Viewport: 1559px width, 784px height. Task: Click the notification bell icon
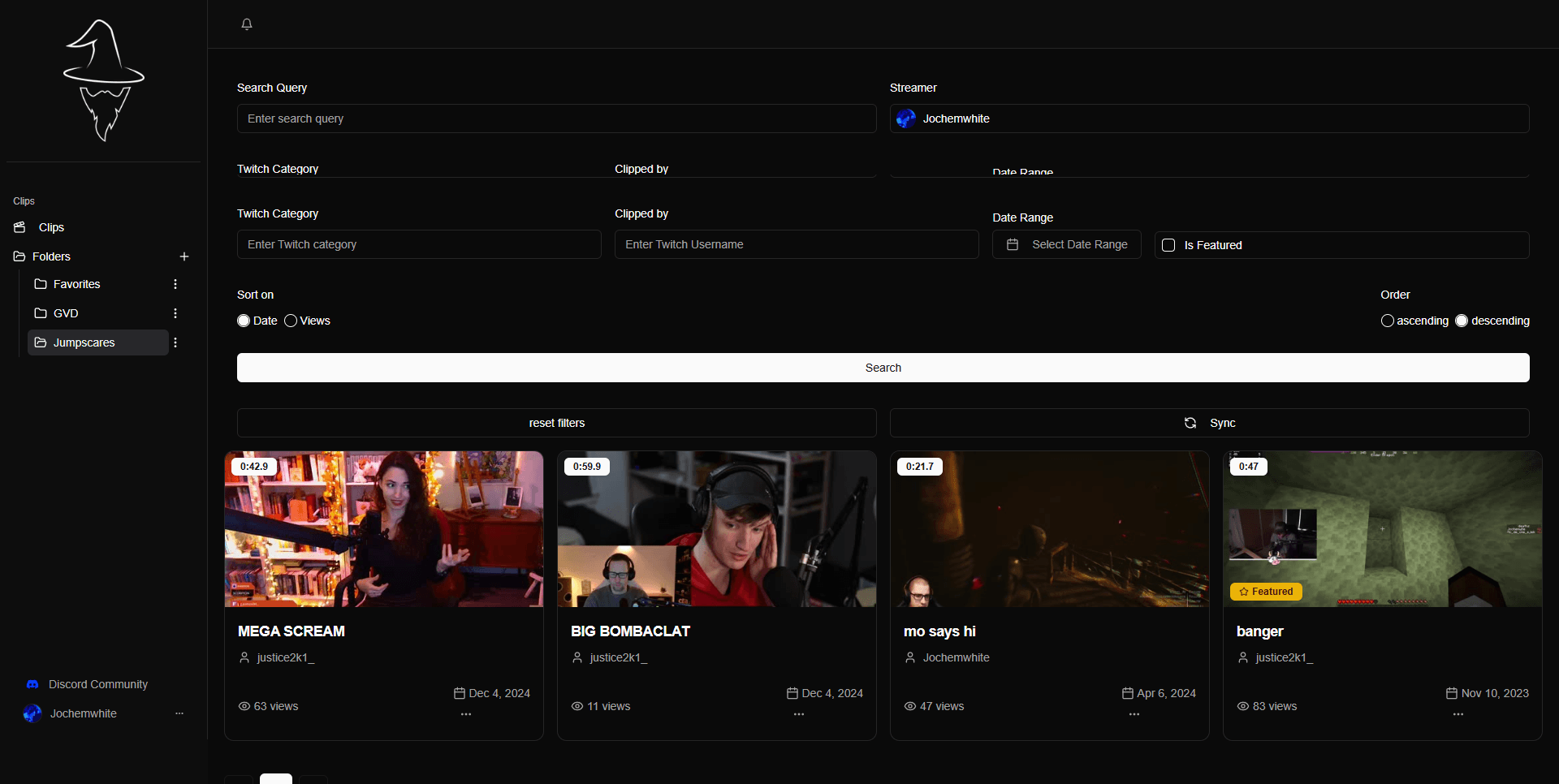click(246, 24)
